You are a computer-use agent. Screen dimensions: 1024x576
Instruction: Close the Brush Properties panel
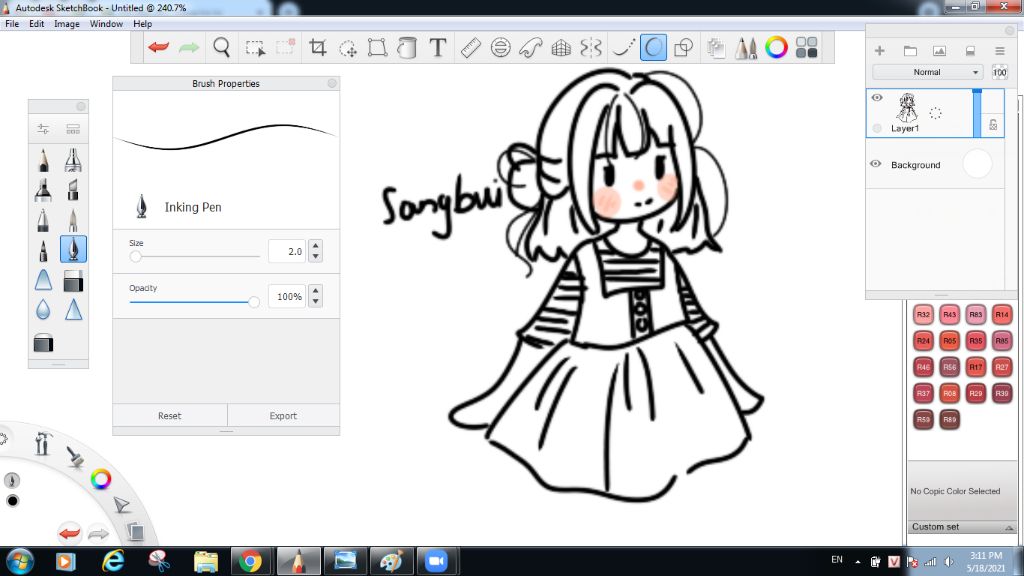(332, 83)
